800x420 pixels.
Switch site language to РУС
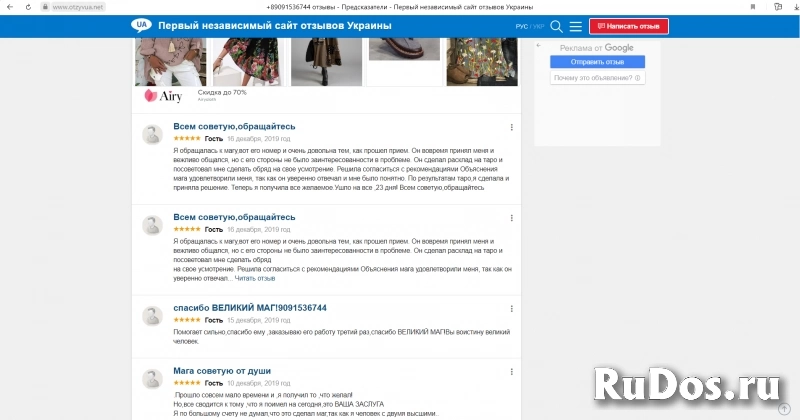coord(521,27)
